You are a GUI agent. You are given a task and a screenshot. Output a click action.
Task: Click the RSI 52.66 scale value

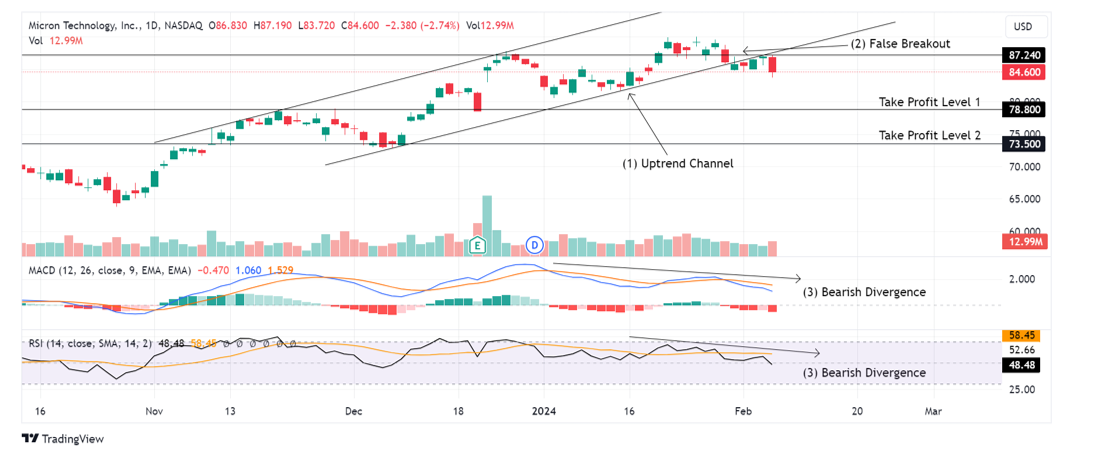coord(1021,350)
